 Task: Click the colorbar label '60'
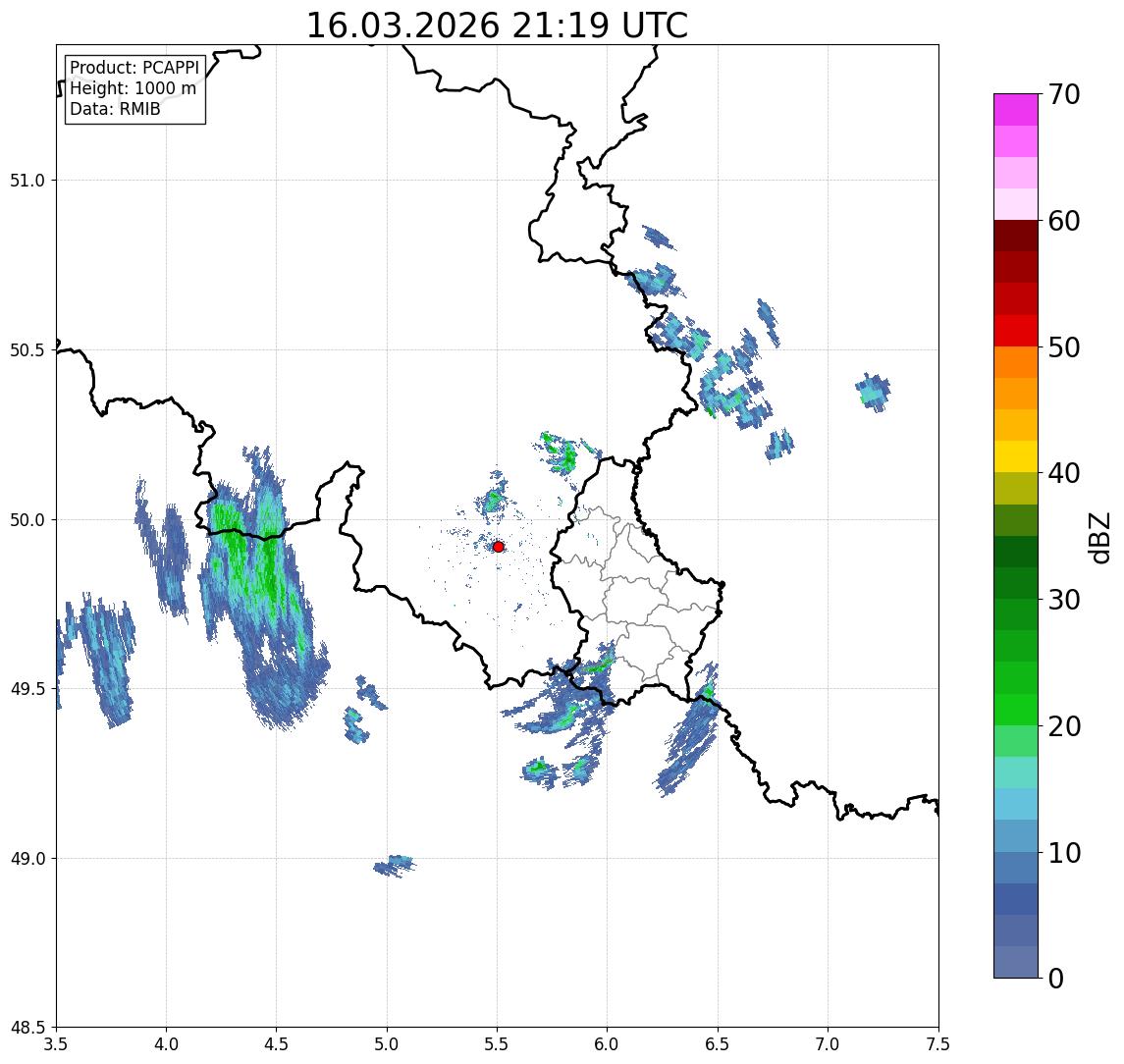tap(1064, 221)
